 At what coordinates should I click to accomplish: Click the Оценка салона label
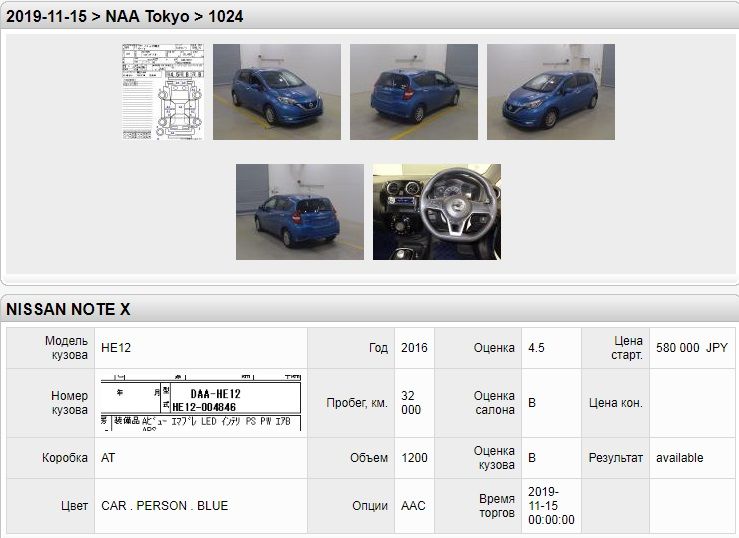(494, 402)
